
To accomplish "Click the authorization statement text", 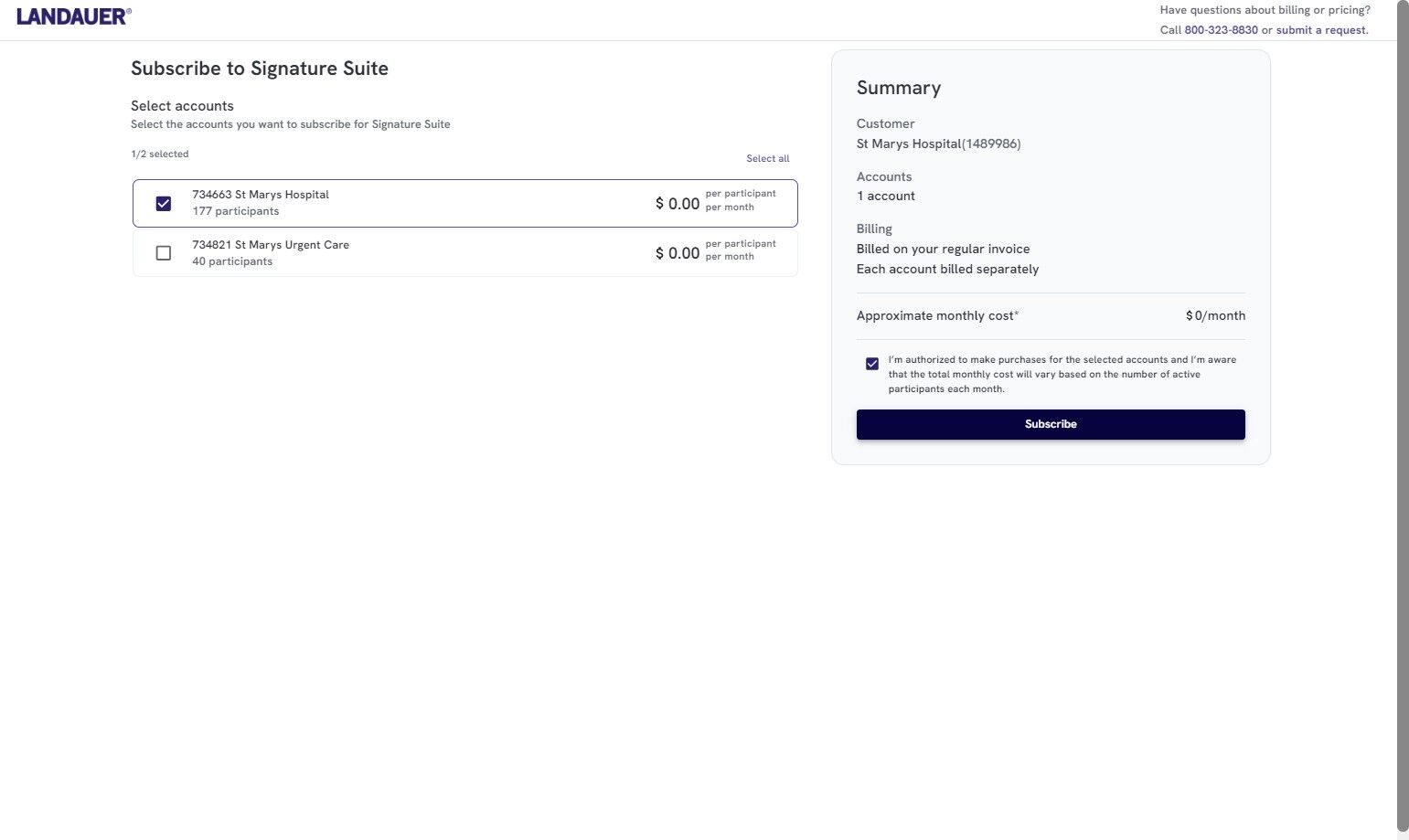I will coord(1062,374).
